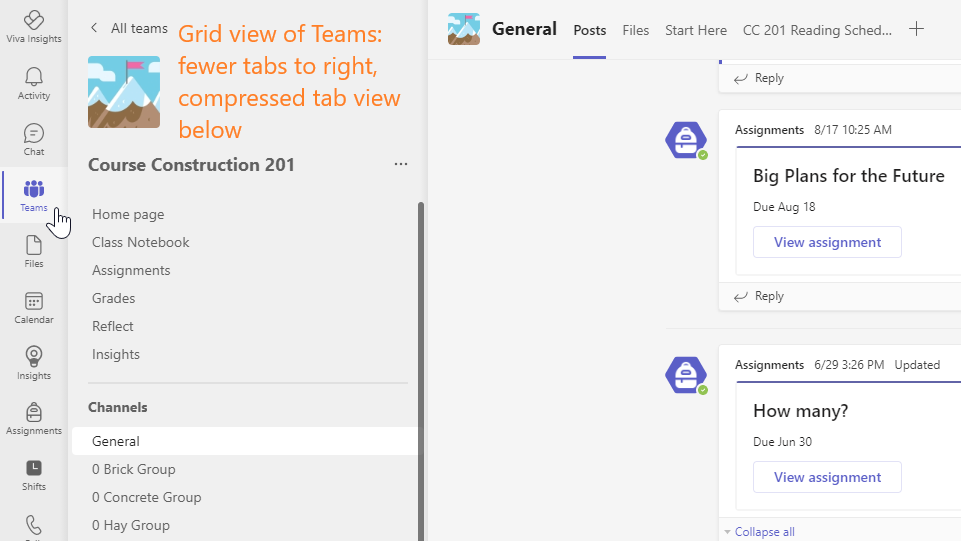Open the Calls phone icon

[34, 527]
